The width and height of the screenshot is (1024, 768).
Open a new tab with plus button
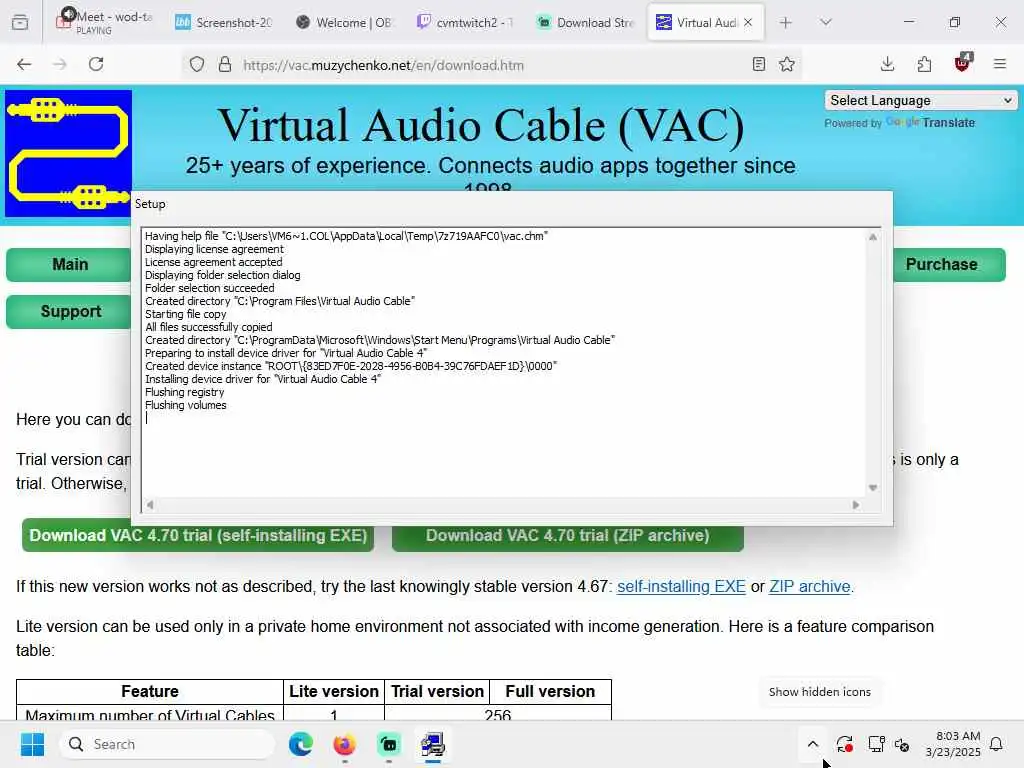coord(786,22)
